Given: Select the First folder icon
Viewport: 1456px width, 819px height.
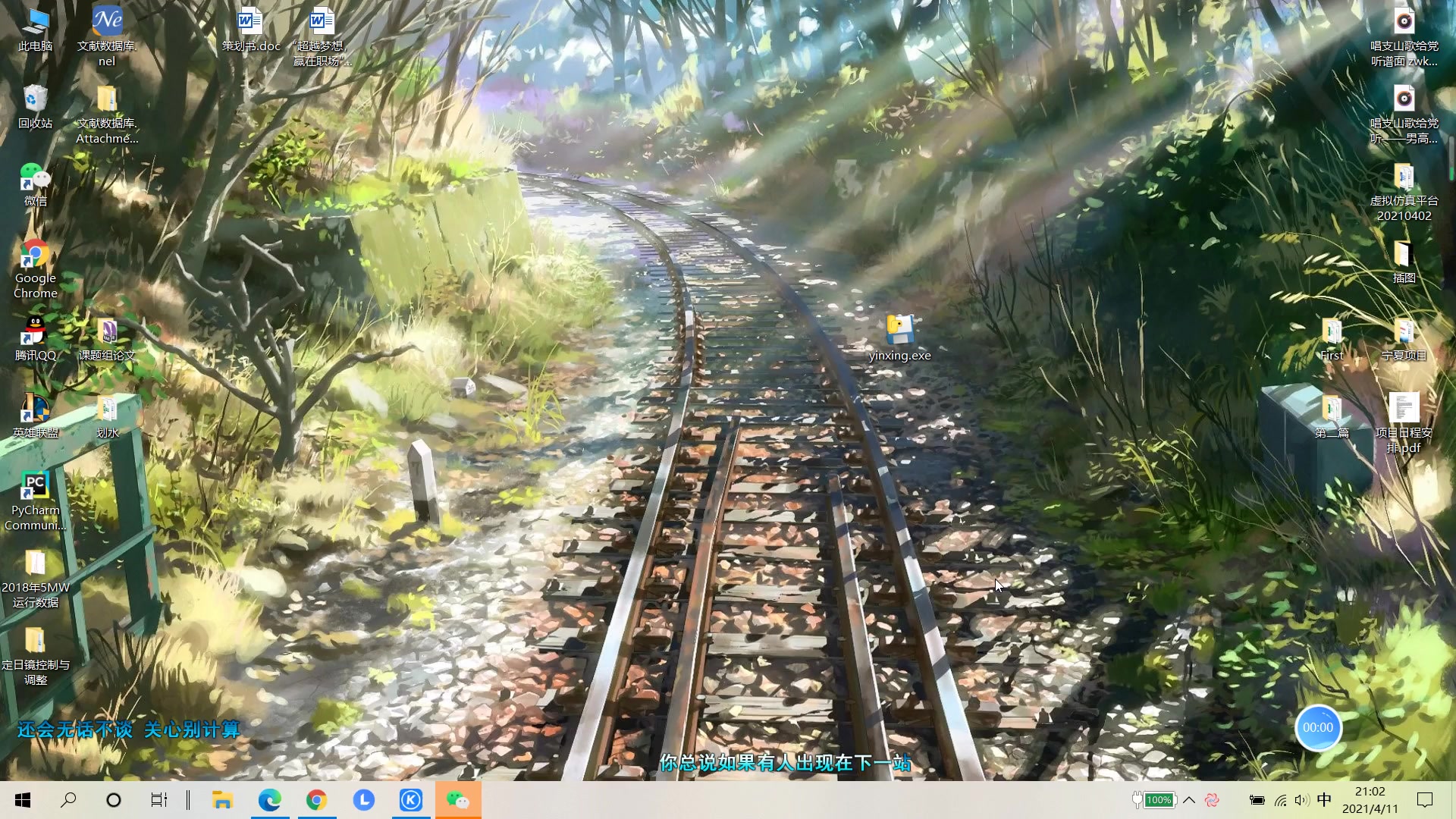Looking at the screenshot, I should (1332, 339).
